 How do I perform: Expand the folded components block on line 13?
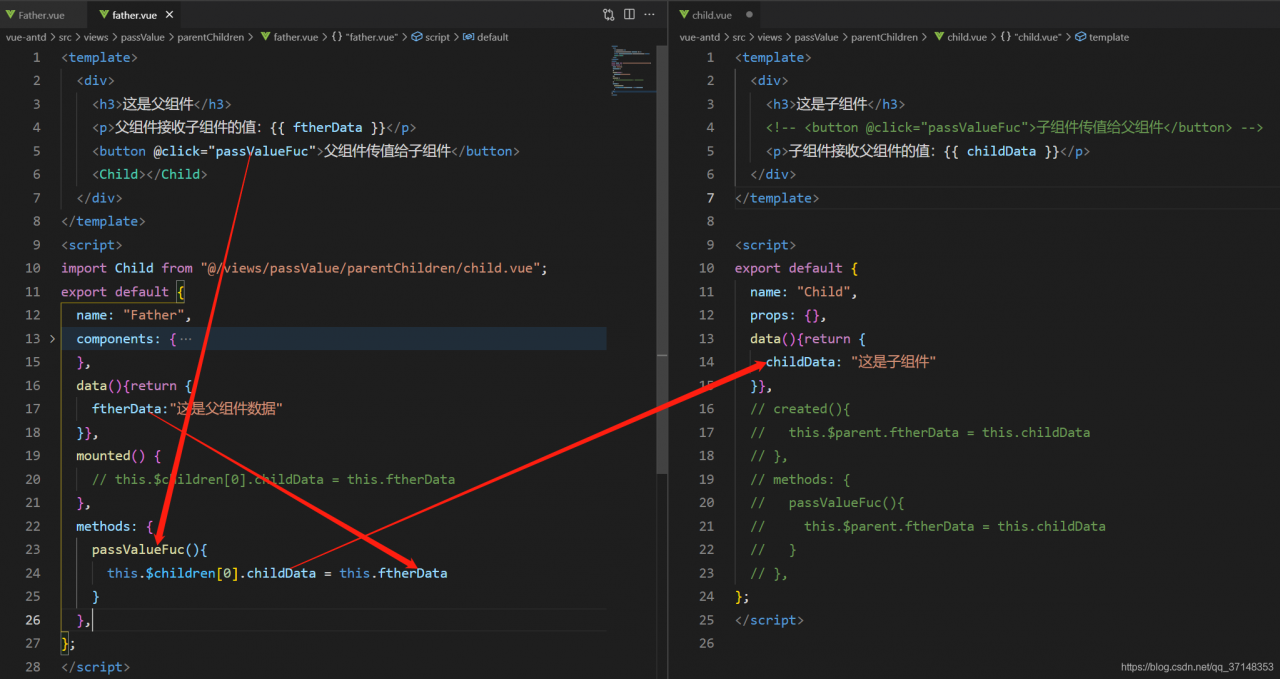tap(53, 339)
